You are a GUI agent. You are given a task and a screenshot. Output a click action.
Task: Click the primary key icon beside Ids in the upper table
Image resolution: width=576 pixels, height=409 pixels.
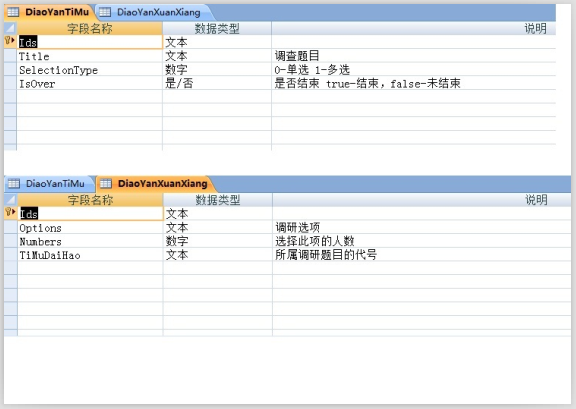point(10,40)
